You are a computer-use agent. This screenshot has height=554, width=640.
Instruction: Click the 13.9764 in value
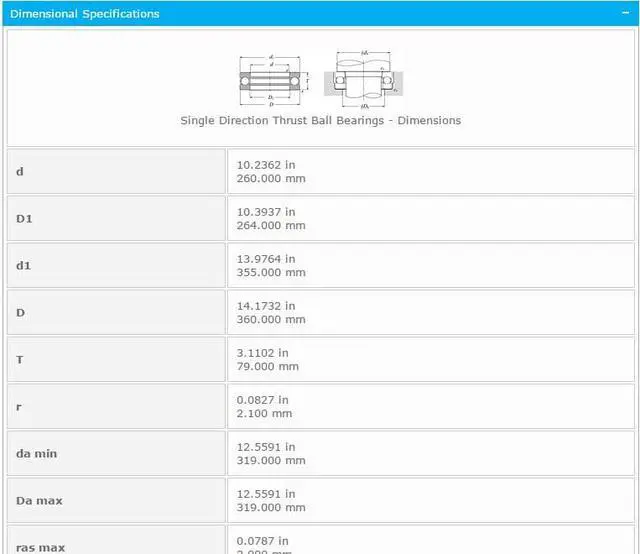(265, 259)
